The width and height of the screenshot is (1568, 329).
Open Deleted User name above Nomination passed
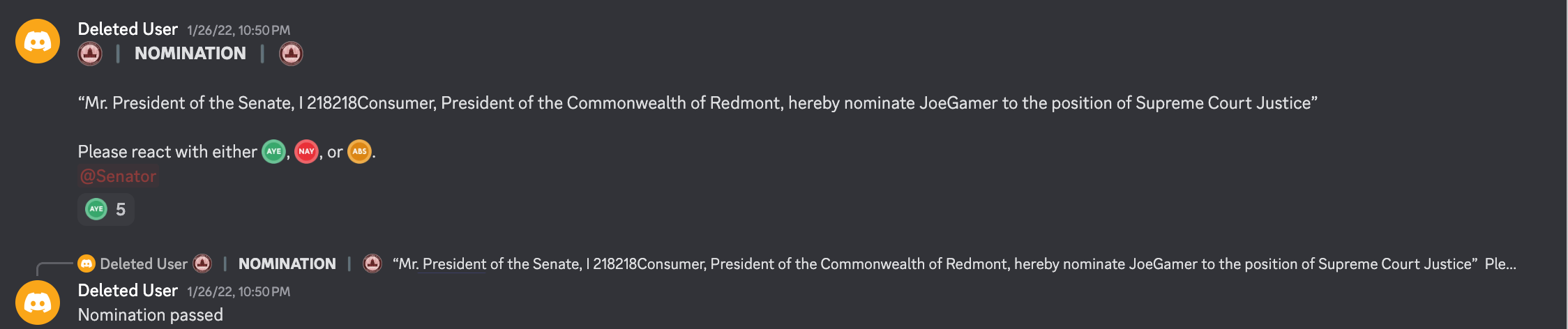128,291
